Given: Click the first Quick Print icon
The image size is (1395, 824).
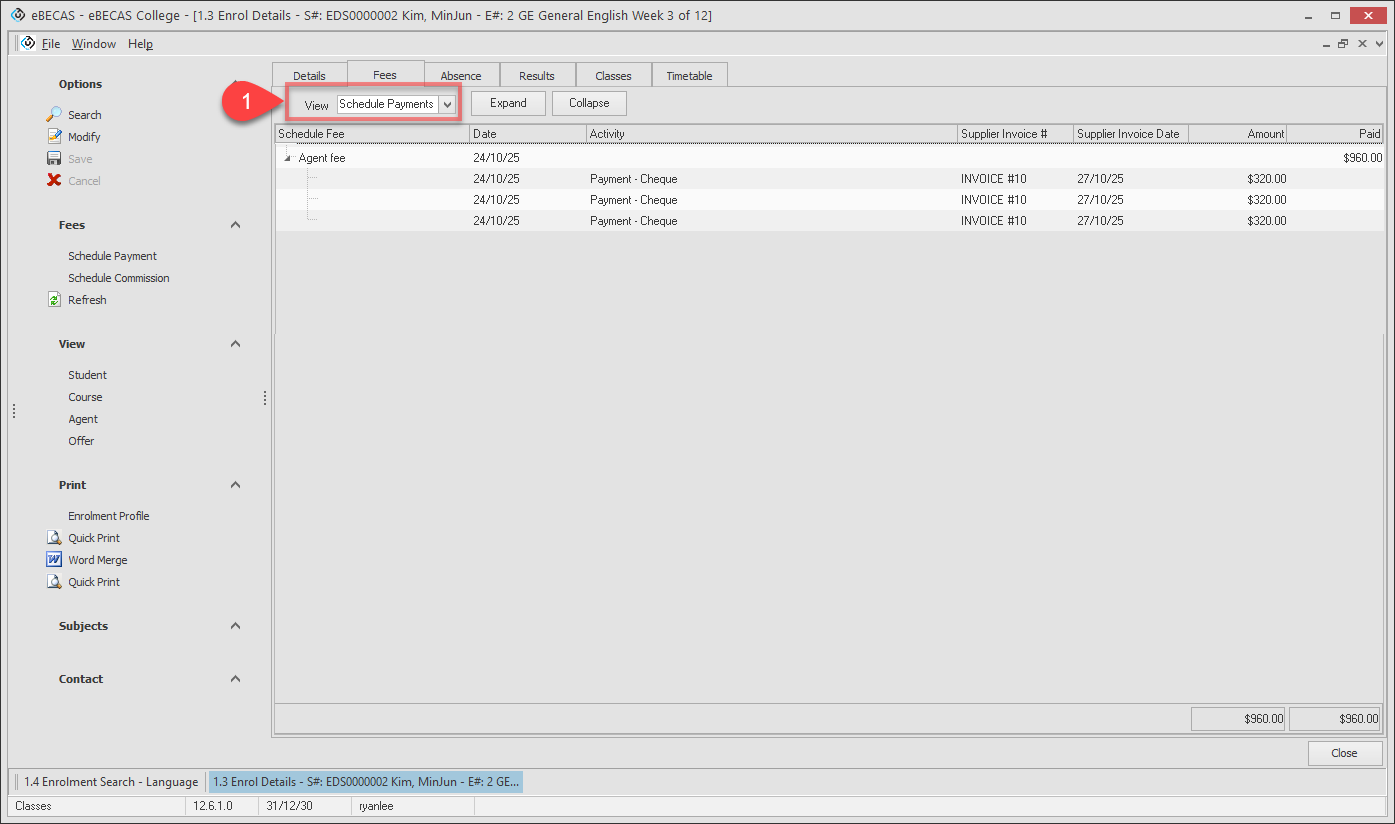Looking at the screenshot, I should click(x=55, y=538).
